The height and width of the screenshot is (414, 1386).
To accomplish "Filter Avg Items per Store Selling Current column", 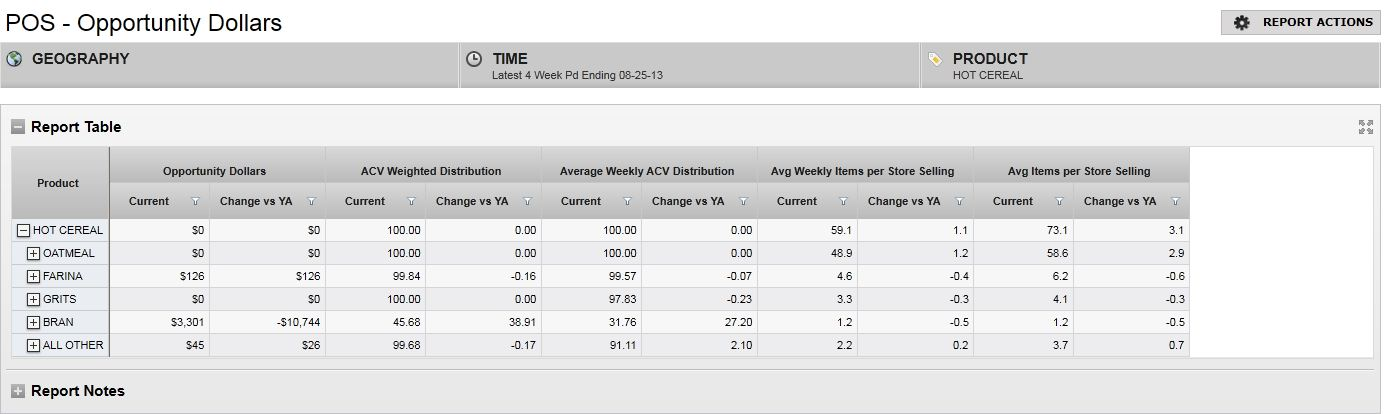I will [x=1059, y=201].
